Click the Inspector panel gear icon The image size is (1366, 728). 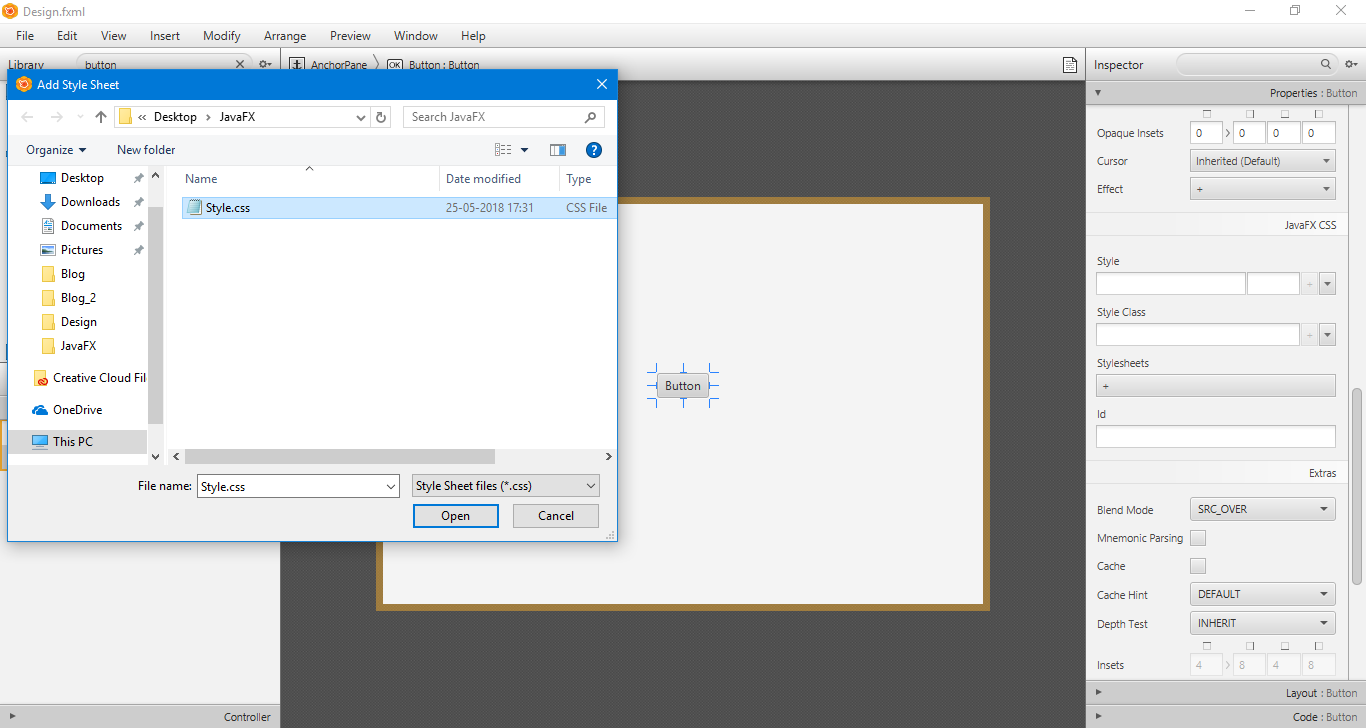pyautogui.click(x=1351, y=64)
